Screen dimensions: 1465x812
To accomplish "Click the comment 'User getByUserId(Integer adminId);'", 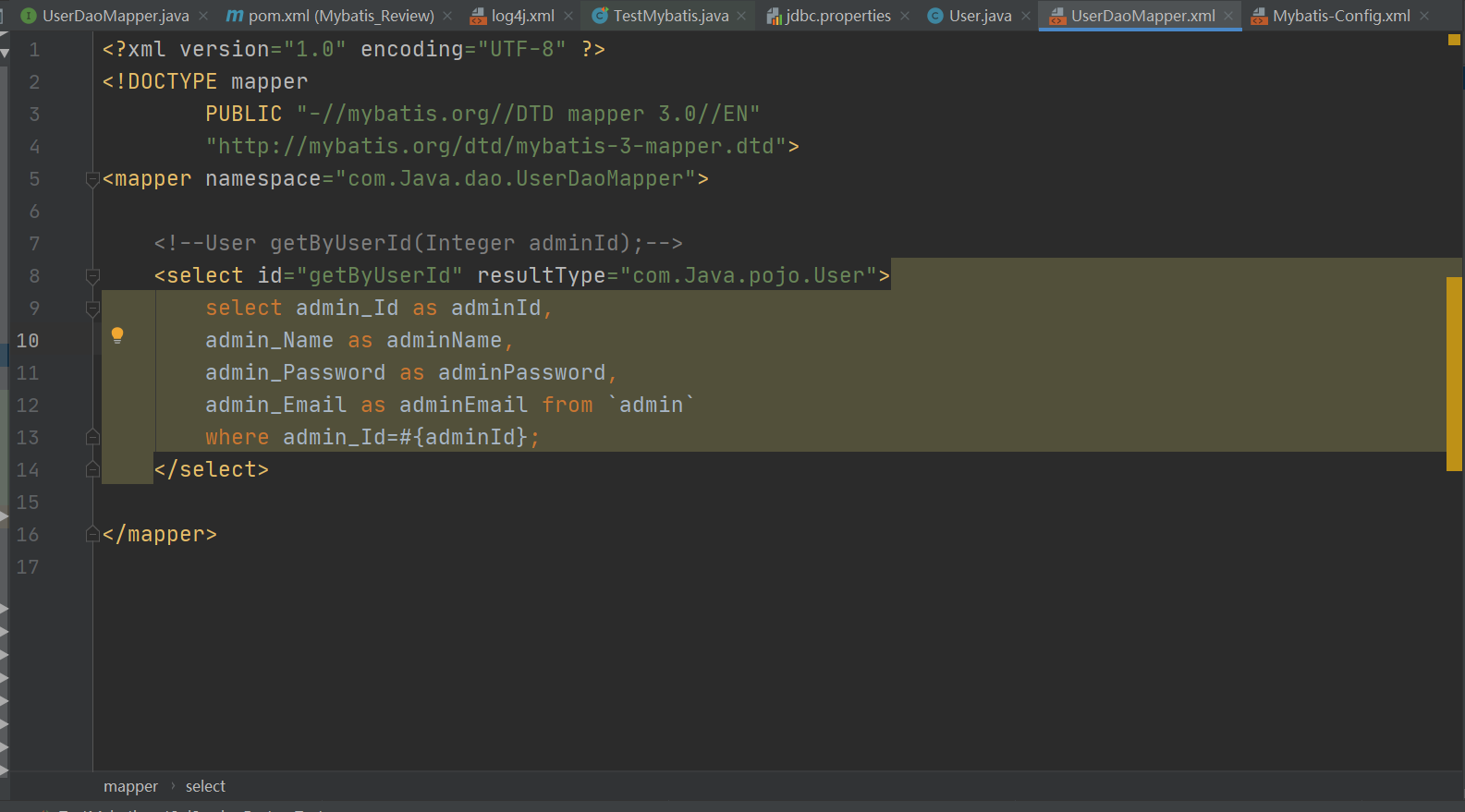I will (424, 244).
